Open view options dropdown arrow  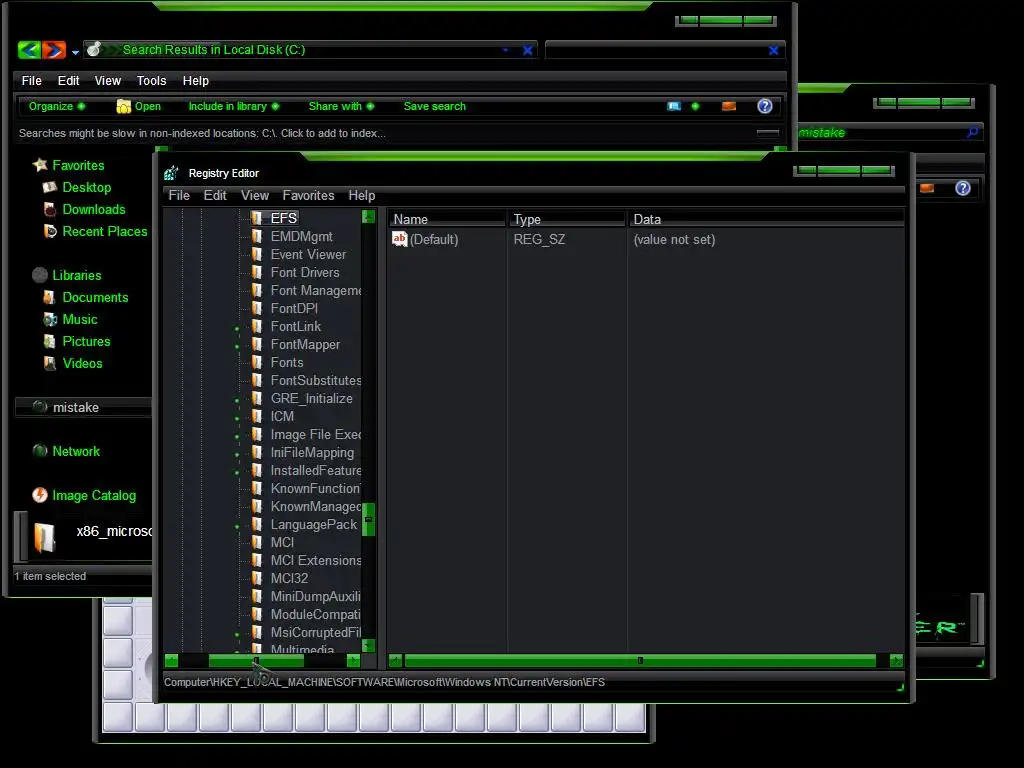(696, 106)
